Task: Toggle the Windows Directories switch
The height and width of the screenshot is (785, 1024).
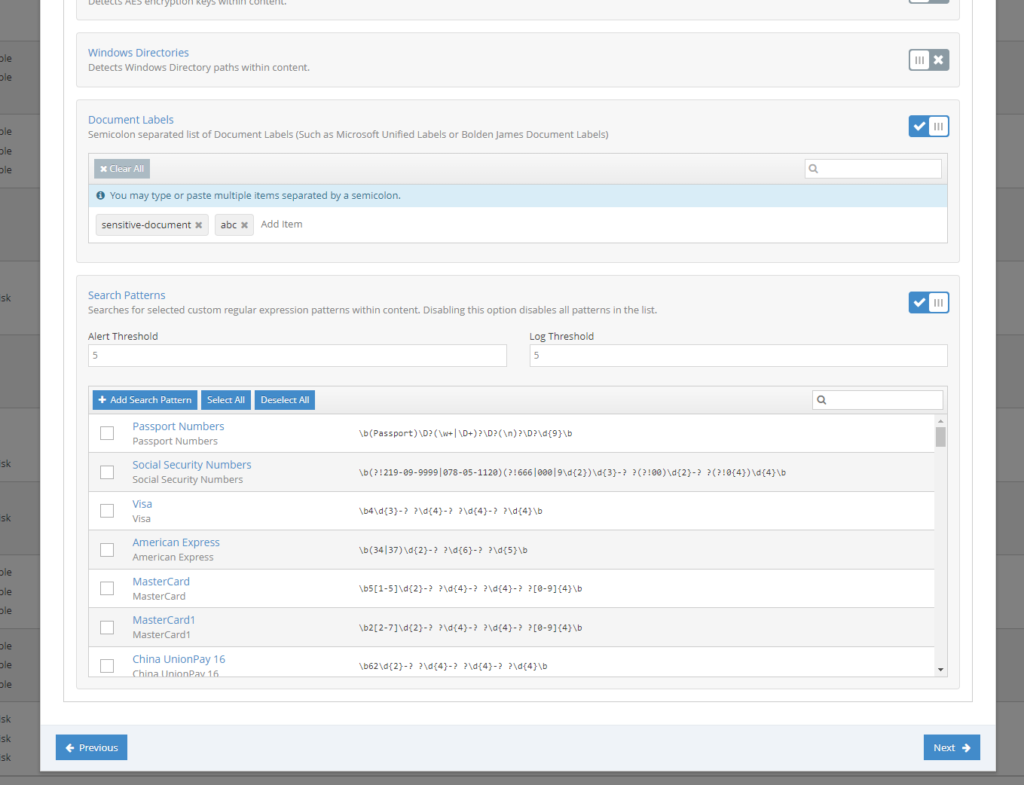Action: 928,60
